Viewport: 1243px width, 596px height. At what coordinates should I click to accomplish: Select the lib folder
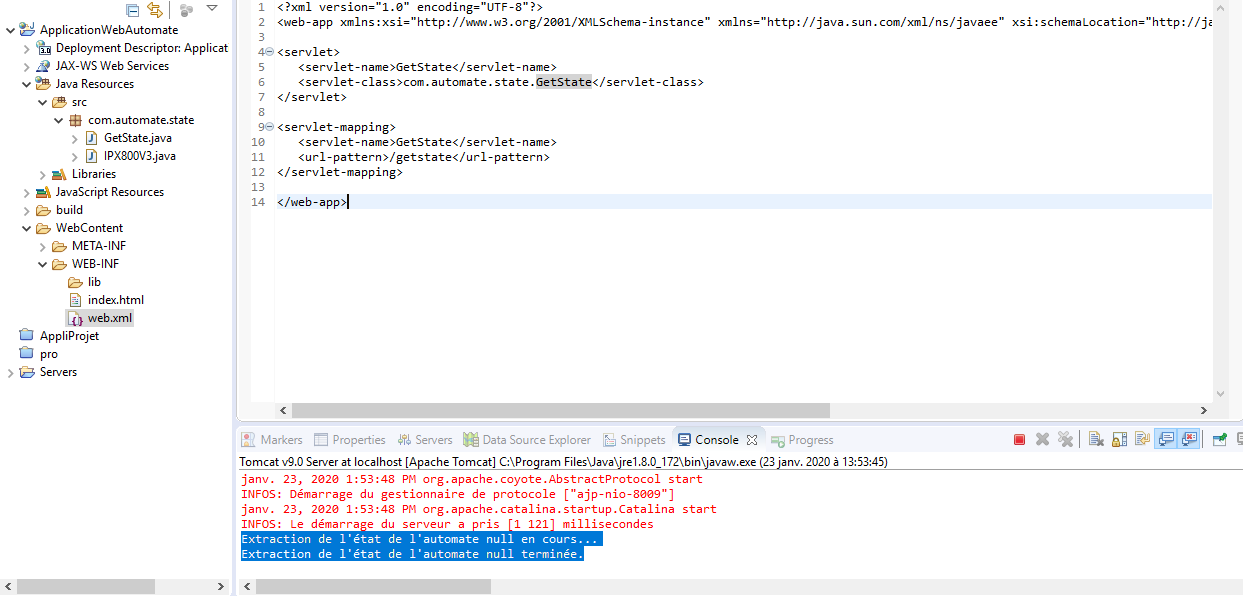point(94,282)
